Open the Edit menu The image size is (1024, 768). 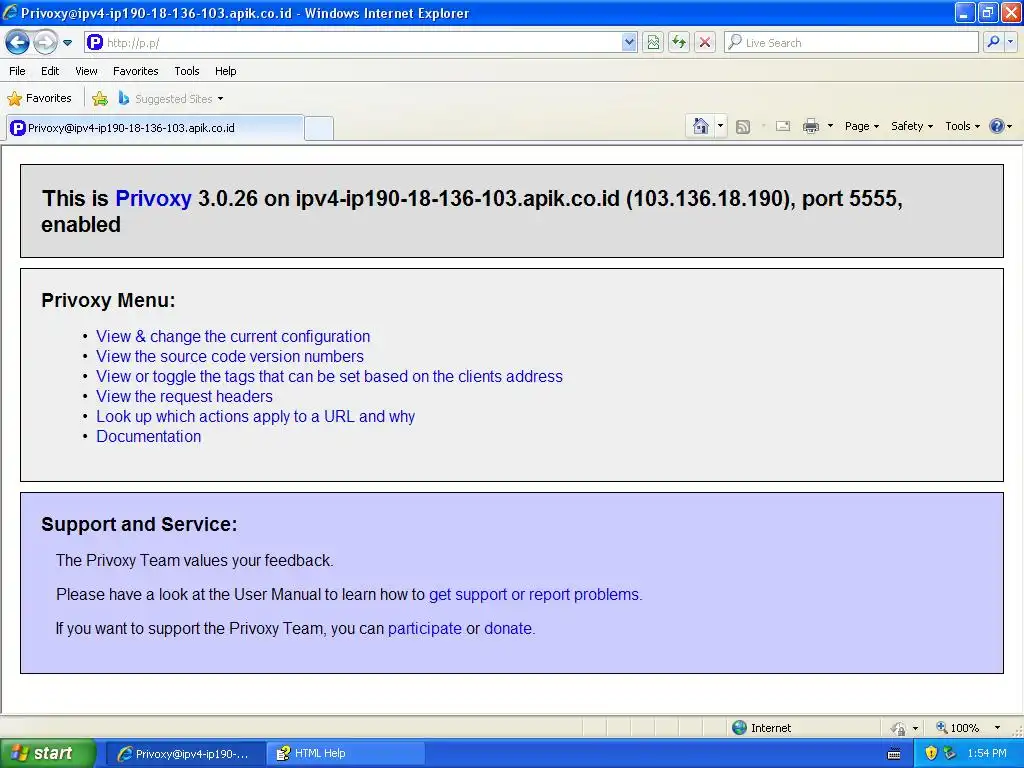coord(50,71)
